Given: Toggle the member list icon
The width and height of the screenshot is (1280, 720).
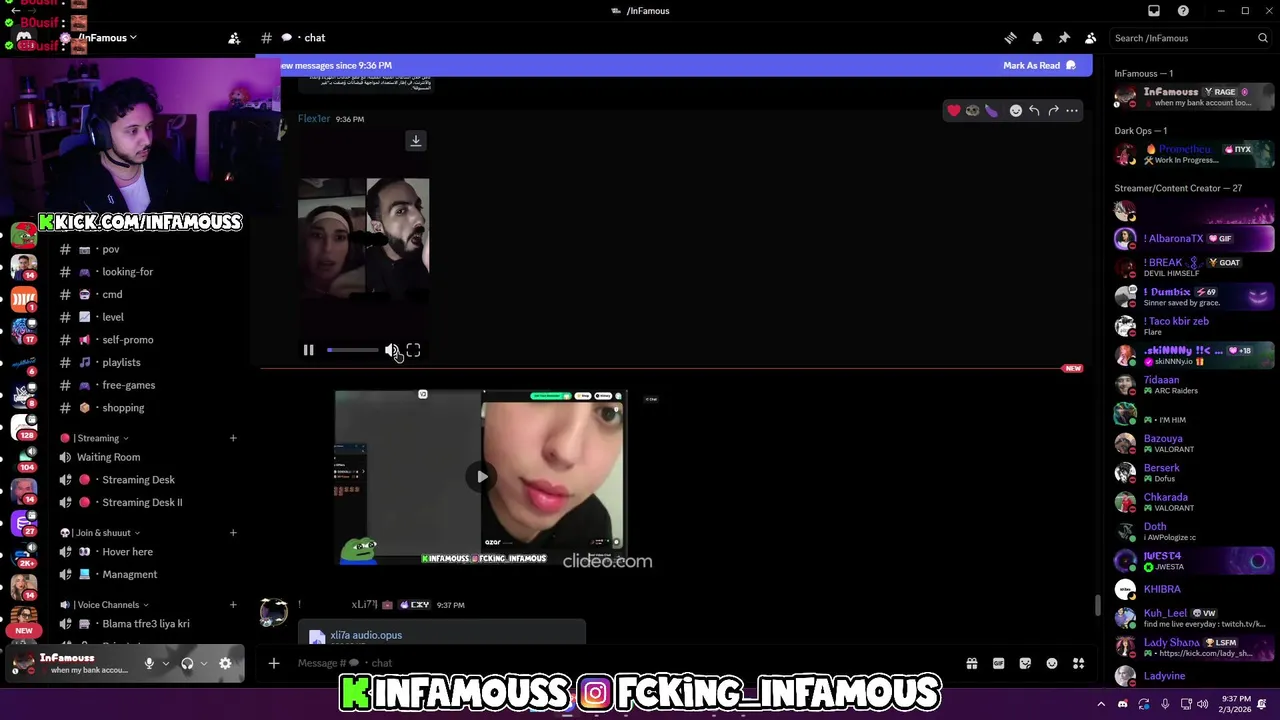Looking at the screenshot, I should click(x=1090, y=38).
